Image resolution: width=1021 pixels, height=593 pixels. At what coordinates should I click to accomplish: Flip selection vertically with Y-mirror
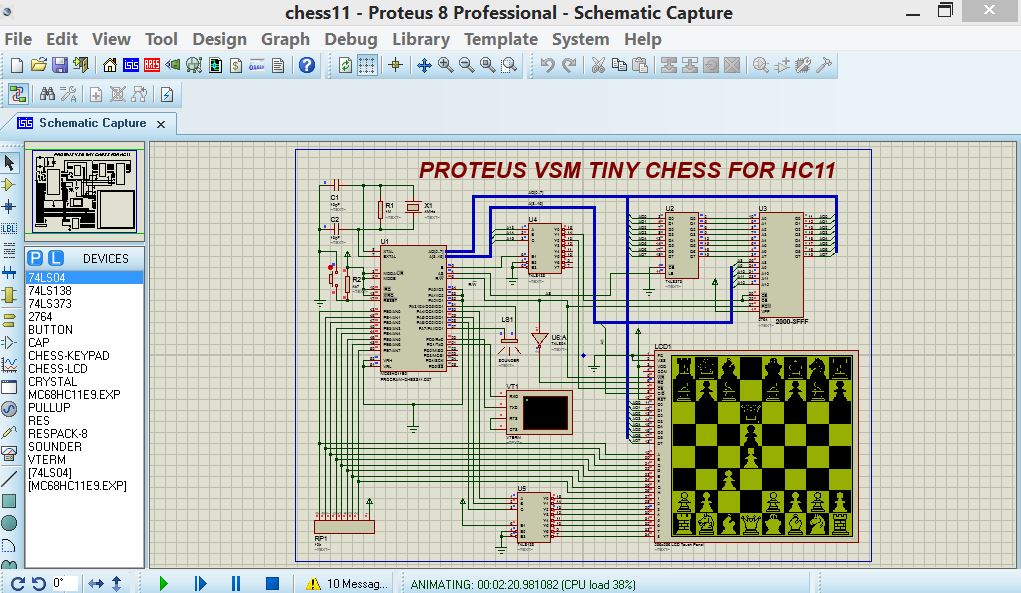(x=117, y=583)
